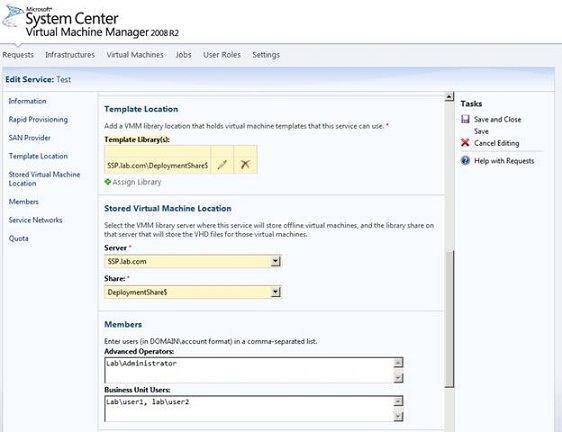Open the User Roles menu tab
562x432 pixels.
coord(222,55)
